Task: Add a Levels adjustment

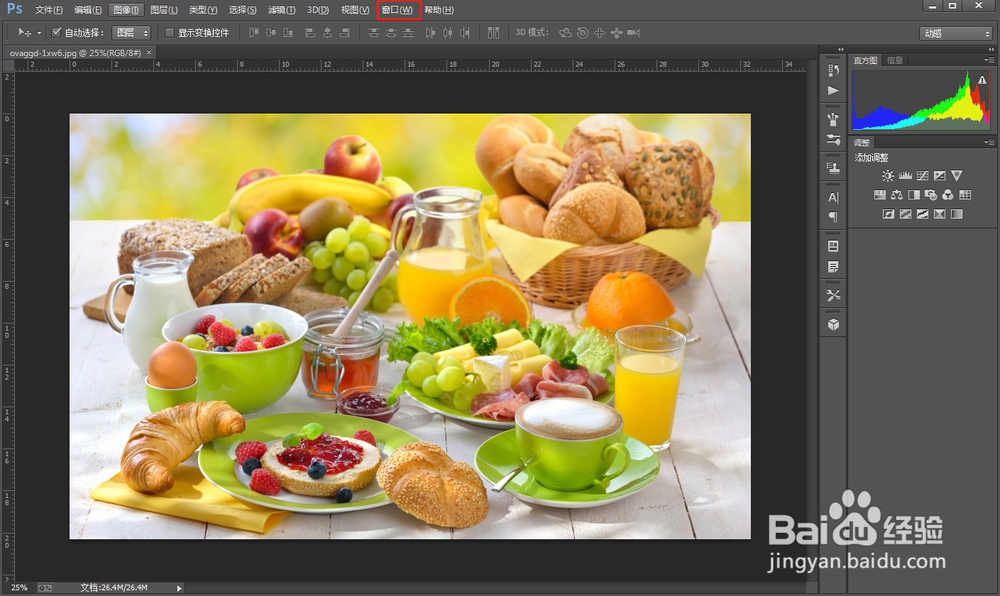Action: click(906, 175)
